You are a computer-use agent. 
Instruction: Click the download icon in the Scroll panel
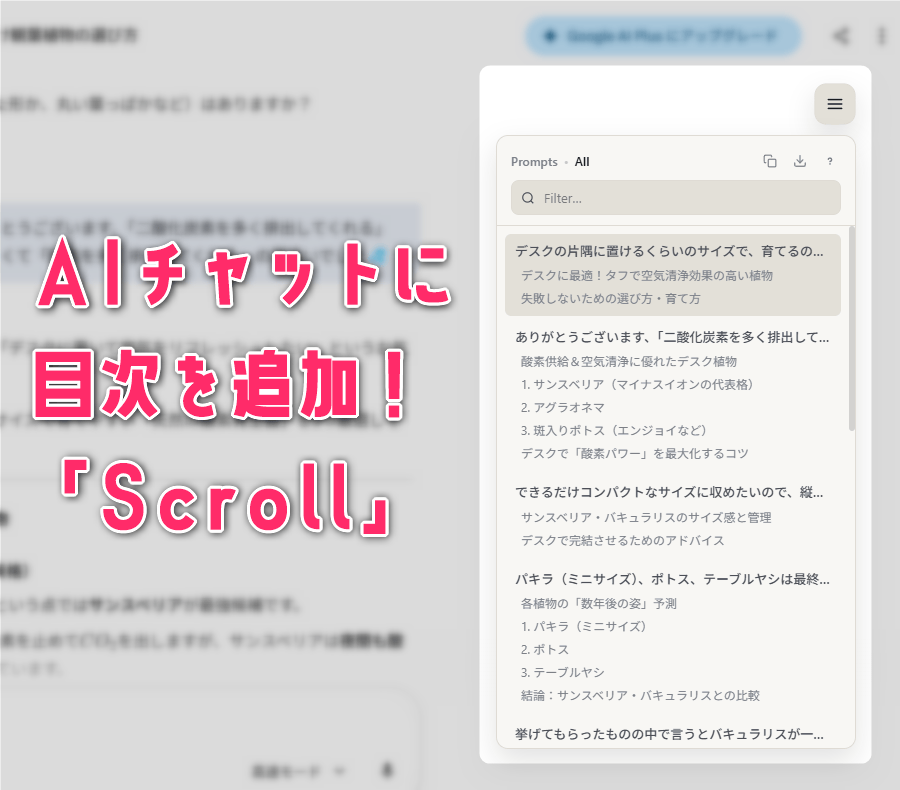799,160
